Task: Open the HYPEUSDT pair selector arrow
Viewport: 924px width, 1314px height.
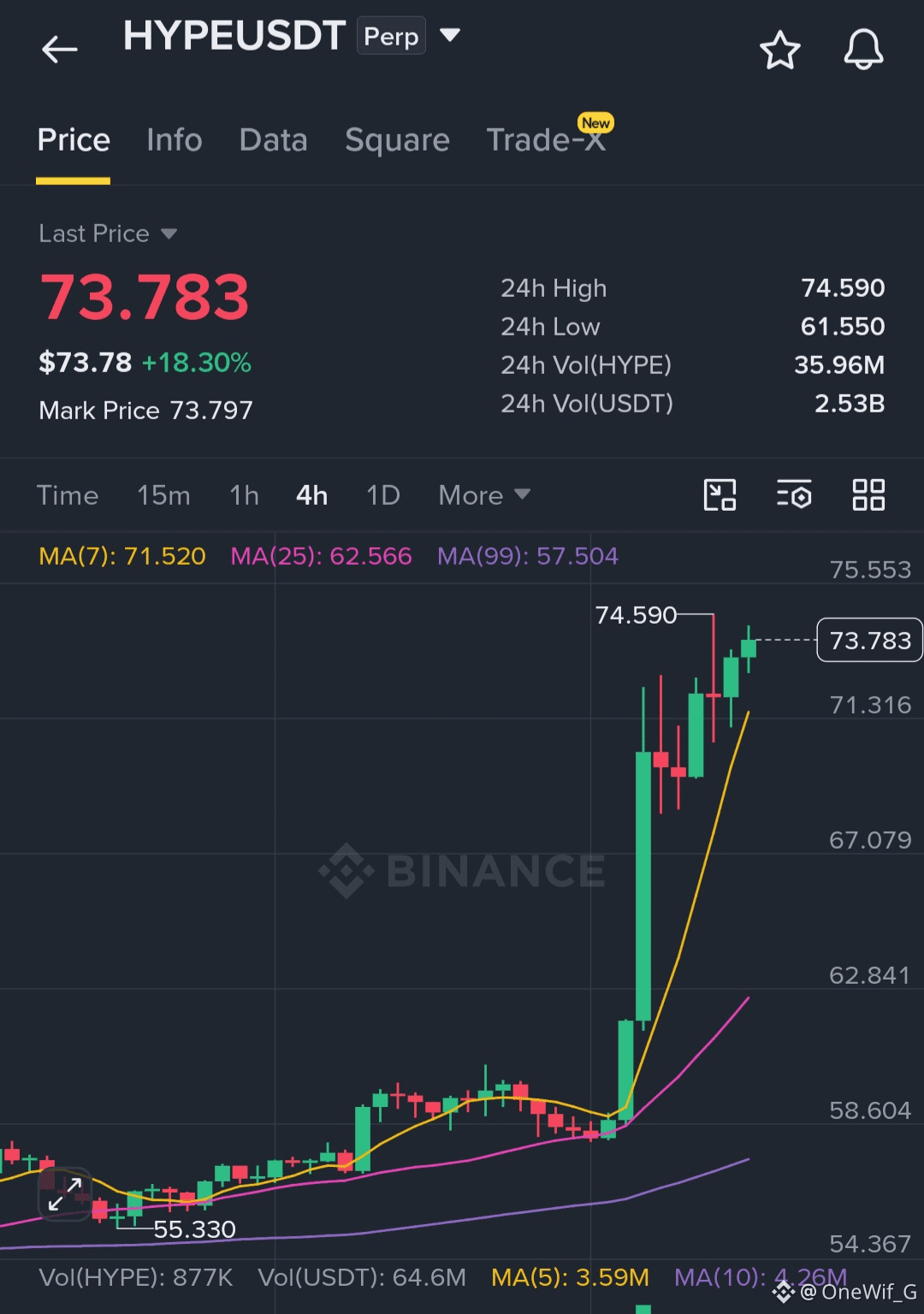Action: point(449,35)
